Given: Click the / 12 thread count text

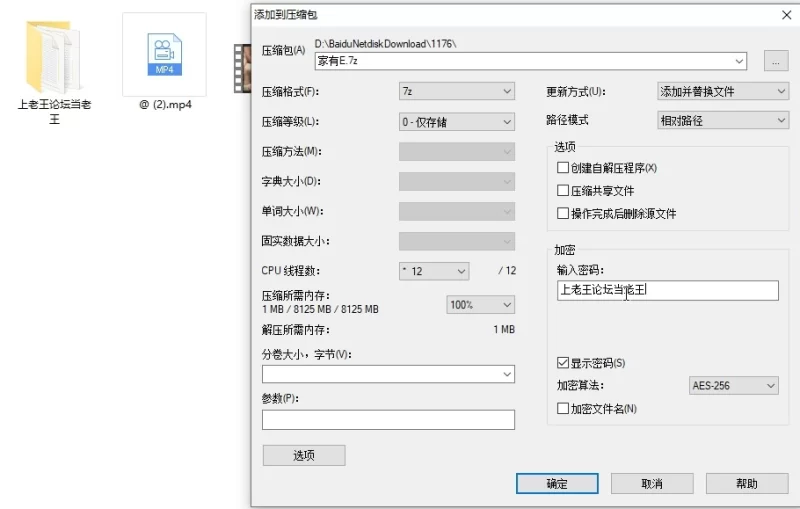Looking at the screenshot, I should (507, 271).
